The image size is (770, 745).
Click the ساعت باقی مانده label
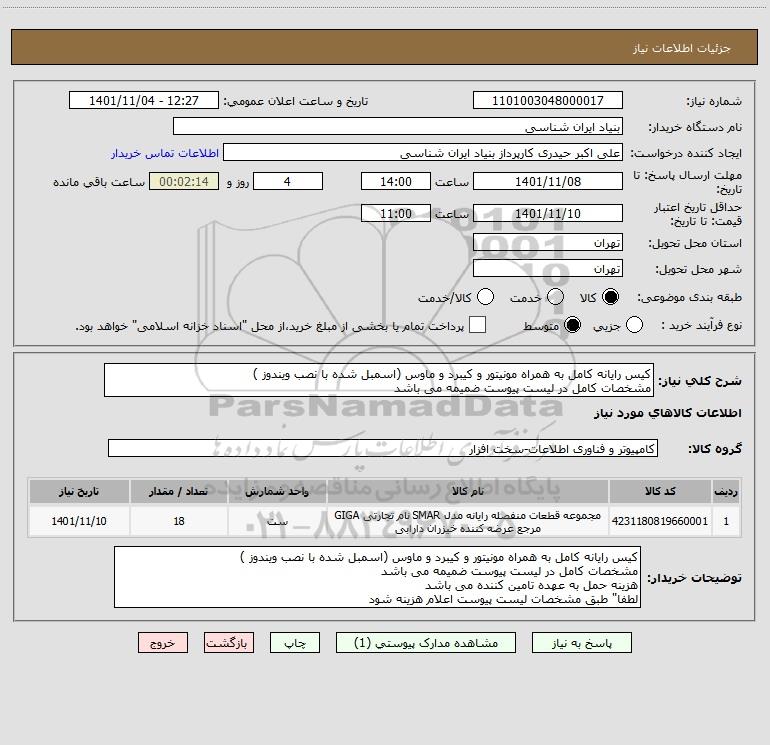tap(99, 182)
